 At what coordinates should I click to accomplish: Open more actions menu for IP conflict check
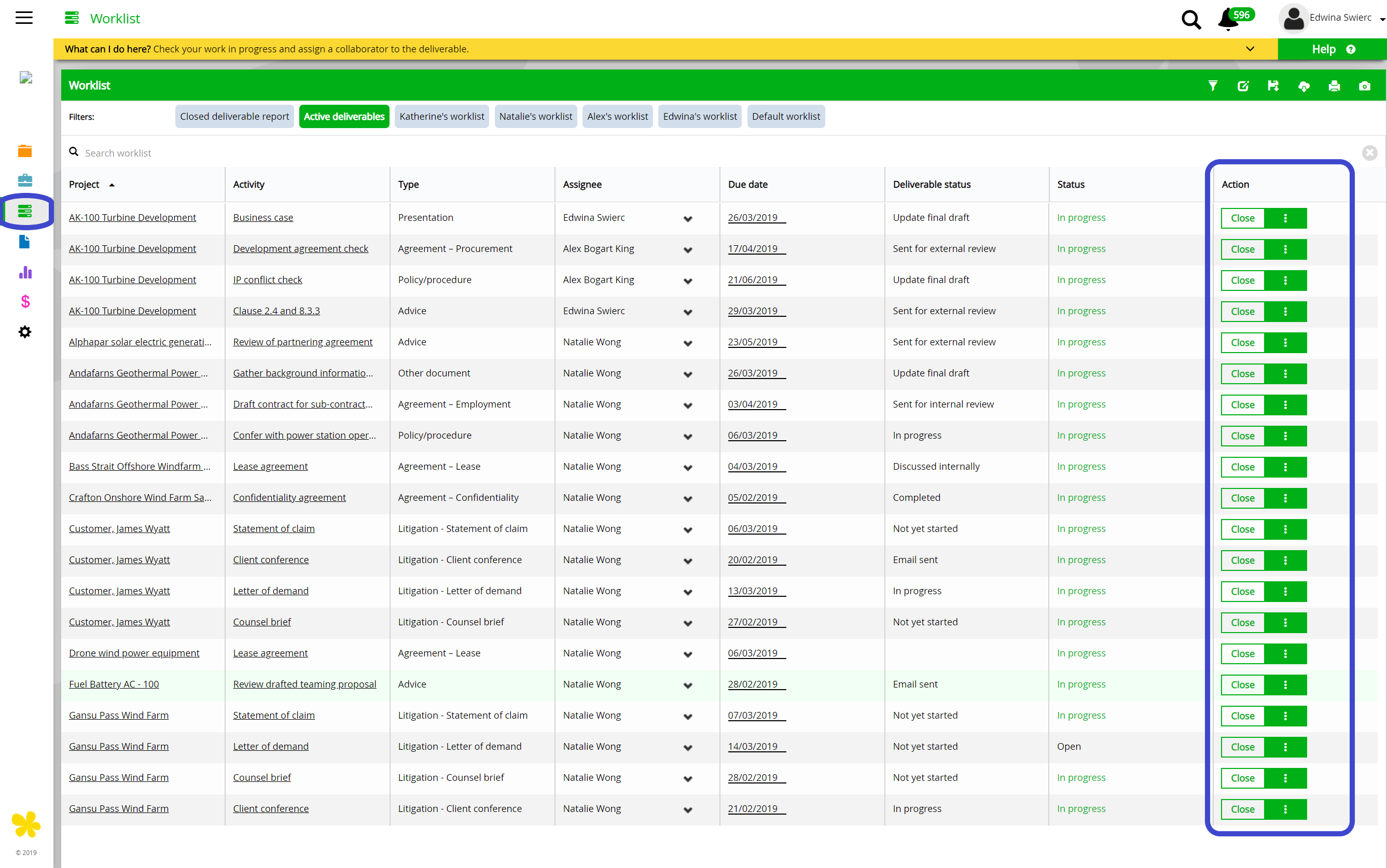[1285, 280]
